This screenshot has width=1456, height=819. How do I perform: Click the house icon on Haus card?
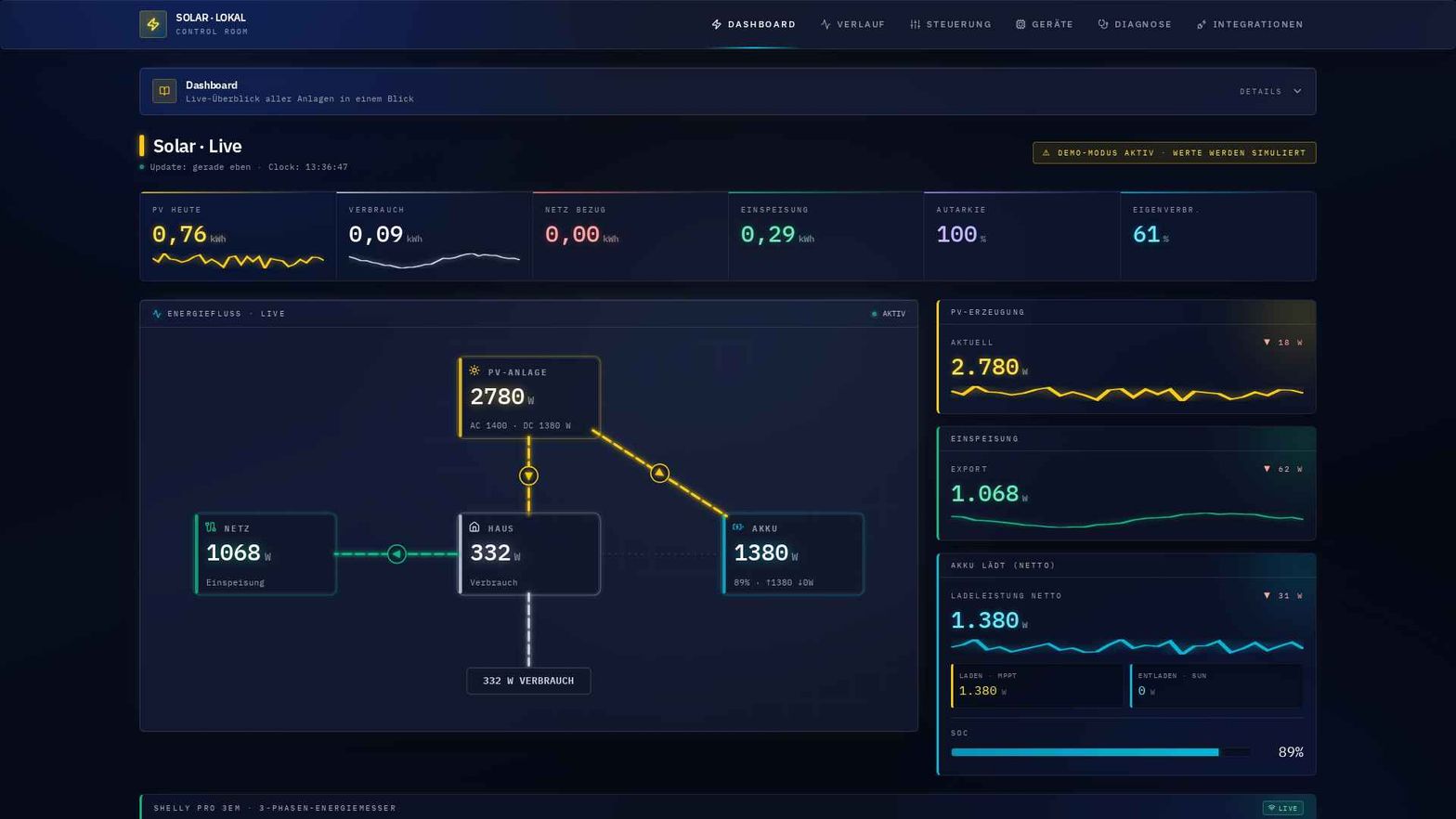[474, 526]
